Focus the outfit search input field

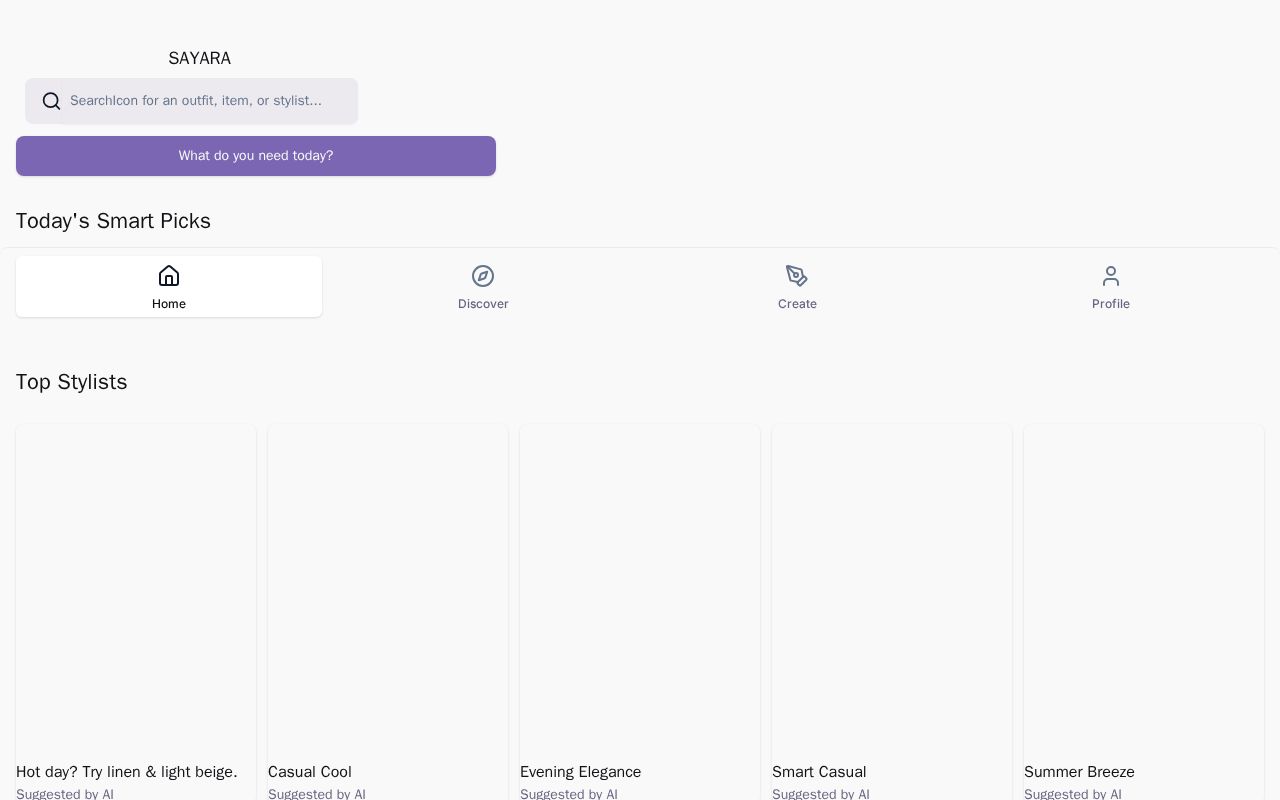(192, 101)
